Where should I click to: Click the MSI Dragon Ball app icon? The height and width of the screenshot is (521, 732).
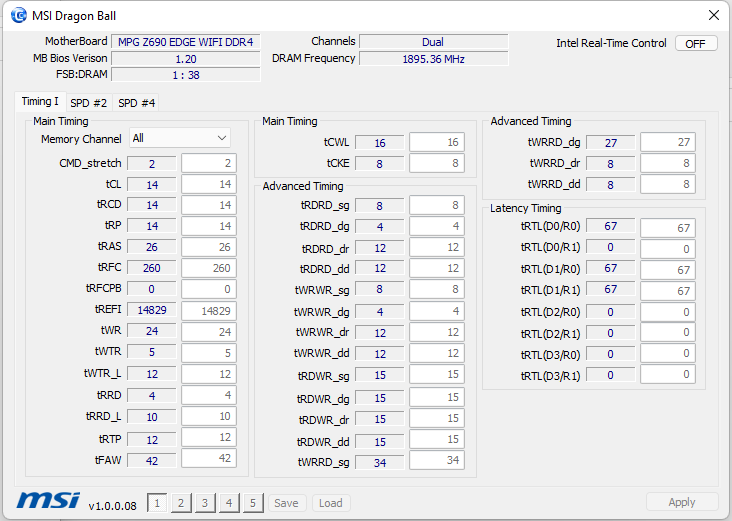click(18, 15)
